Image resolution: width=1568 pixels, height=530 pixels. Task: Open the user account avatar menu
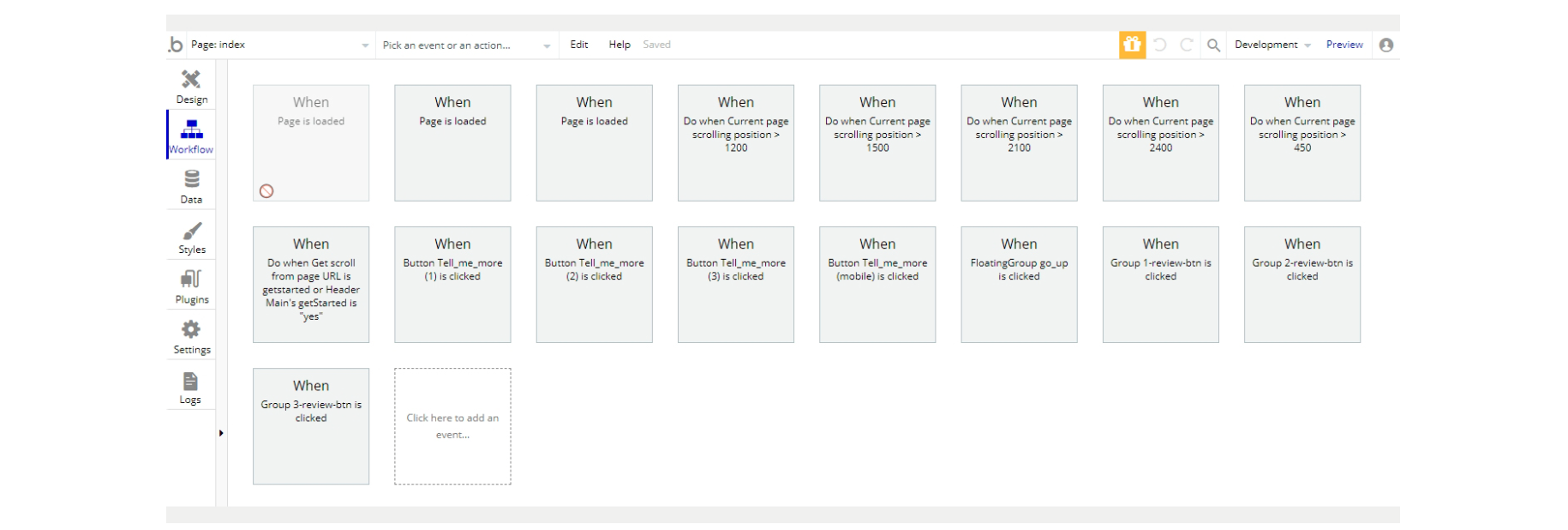(x=1385, y=45)
